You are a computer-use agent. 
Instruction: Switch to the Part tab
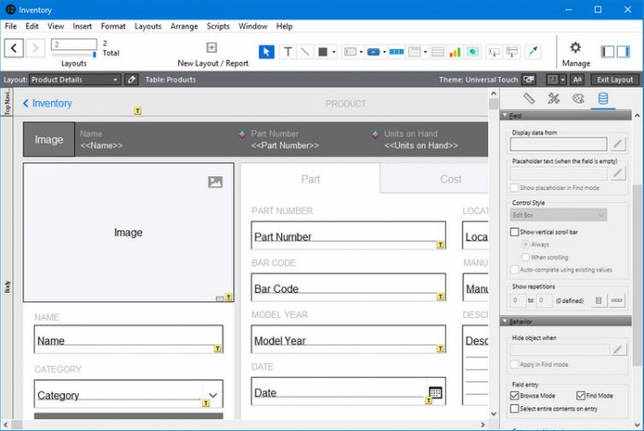click(x=310, y=179)
